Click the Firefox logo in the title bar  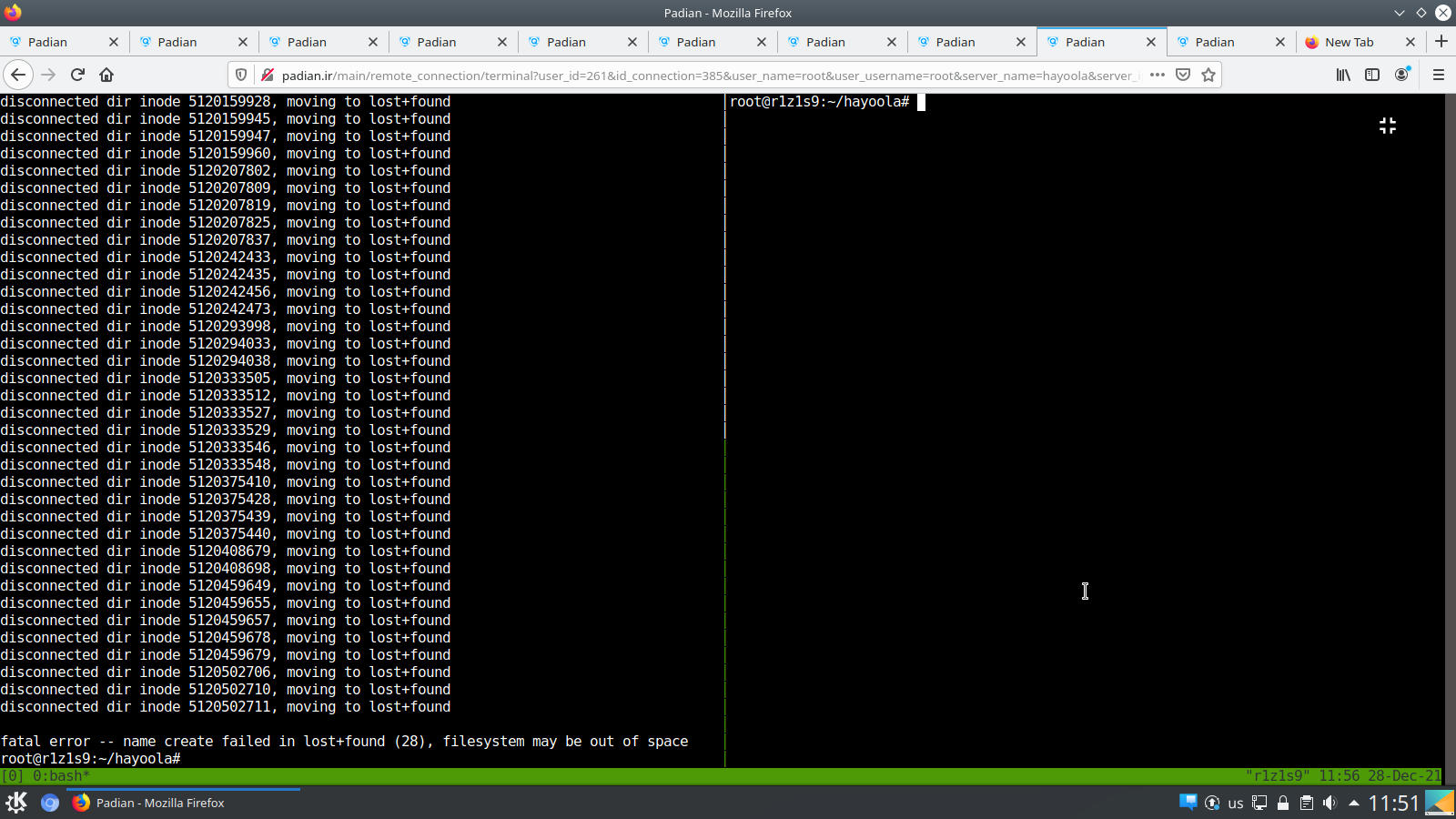pyautogui.click(x=13, y=12)
